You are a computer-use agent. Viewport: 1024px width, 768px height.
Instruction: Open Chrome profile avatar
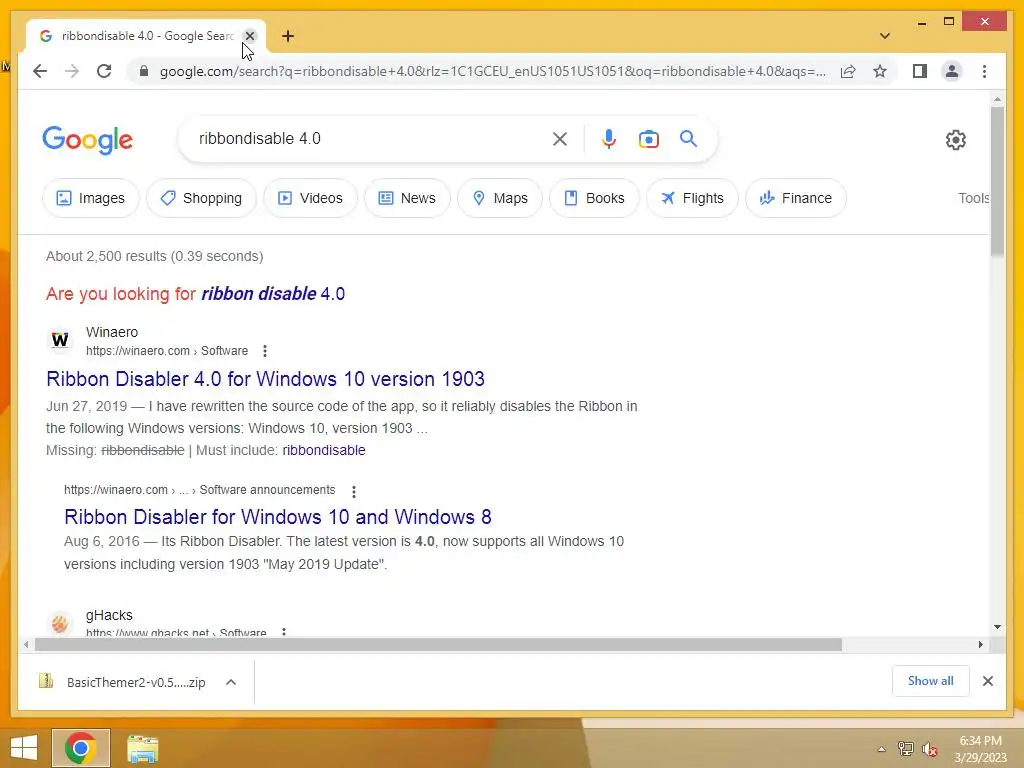pos(952,71)
